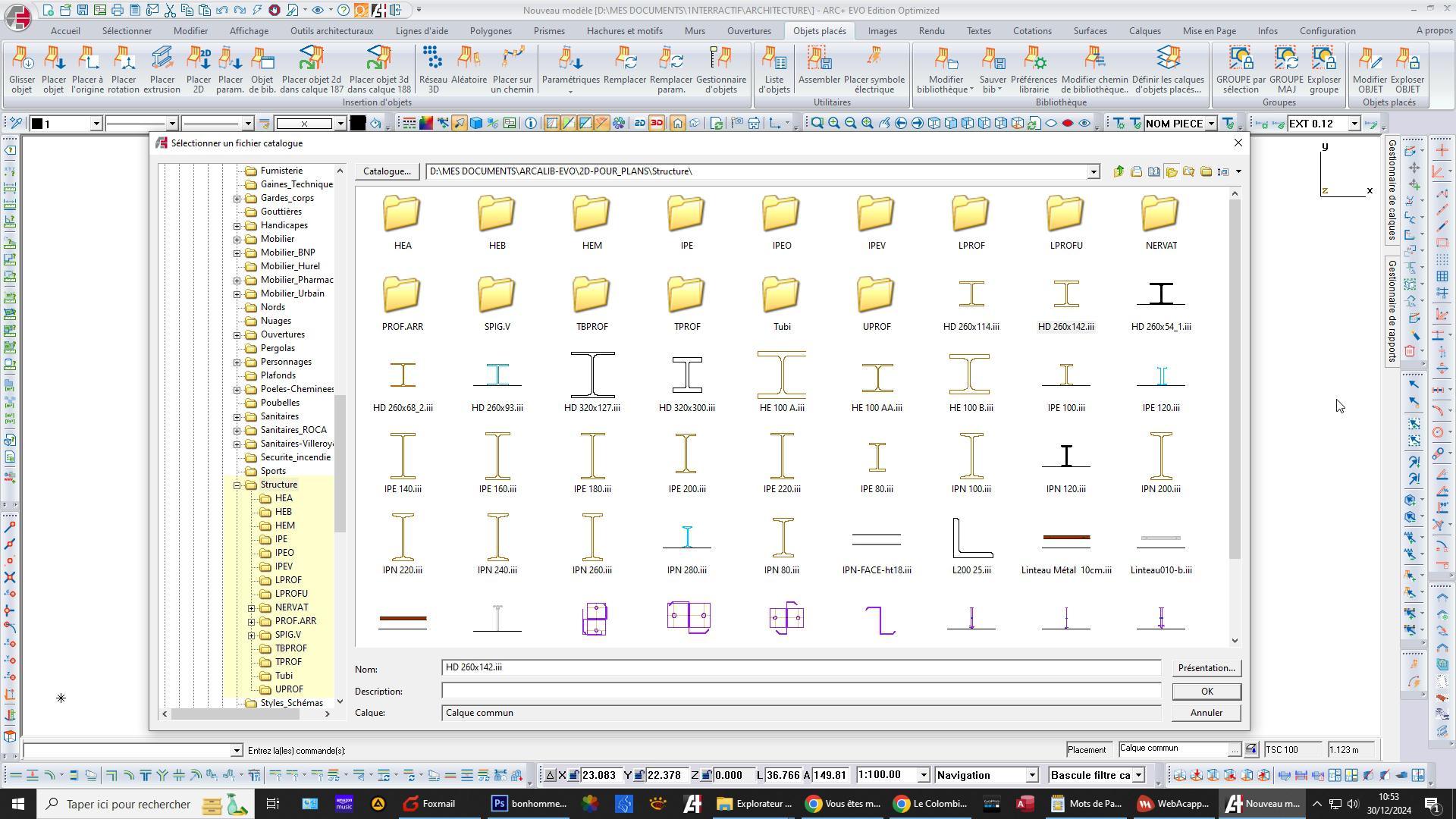Viewport: 1456px width, 819px height.
Task: Toggle the info (i) button
Action: [x=531, y=124]
